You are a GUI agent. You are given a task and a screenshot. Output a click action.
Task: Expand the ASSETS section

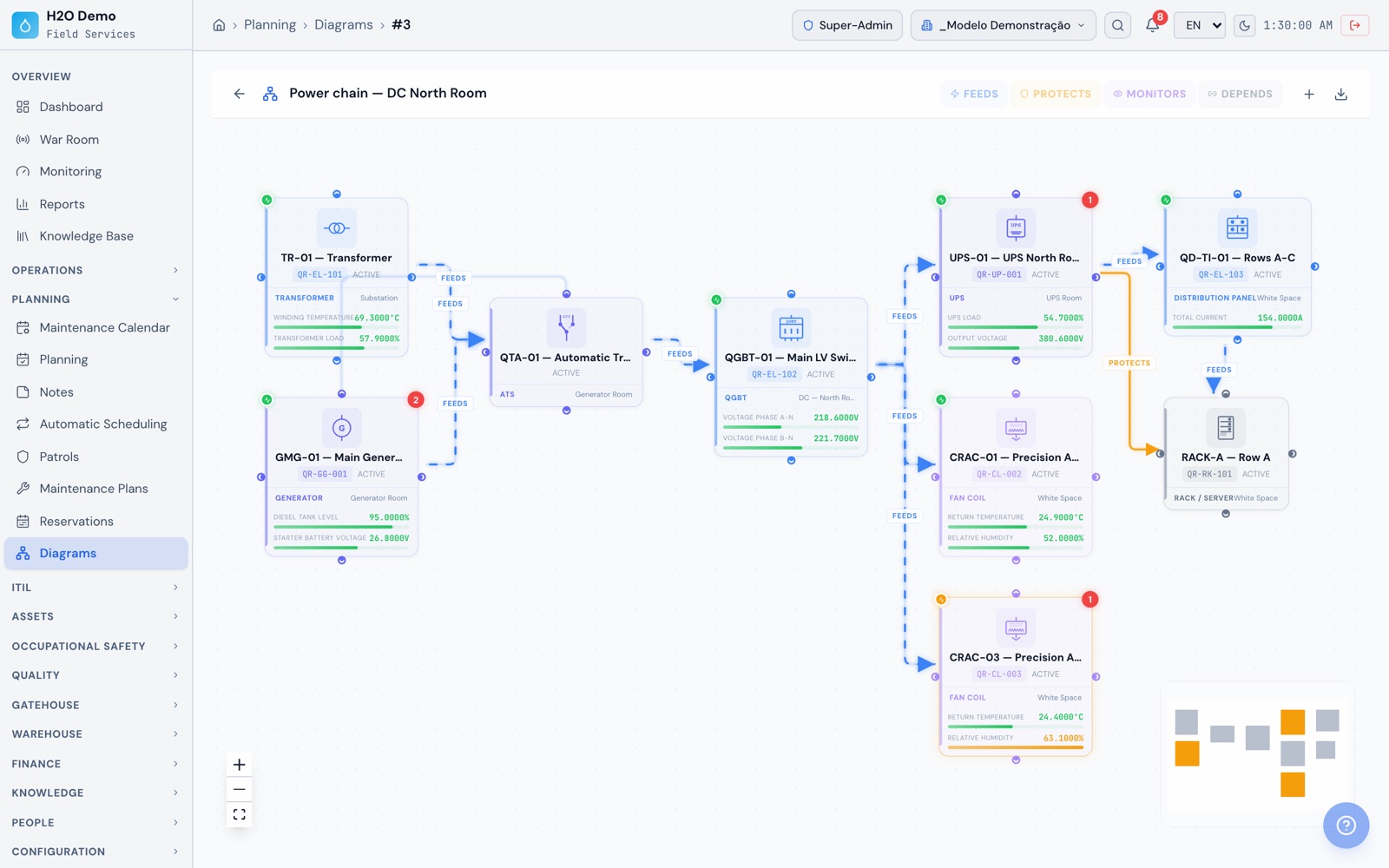click(x=95, y=616)
